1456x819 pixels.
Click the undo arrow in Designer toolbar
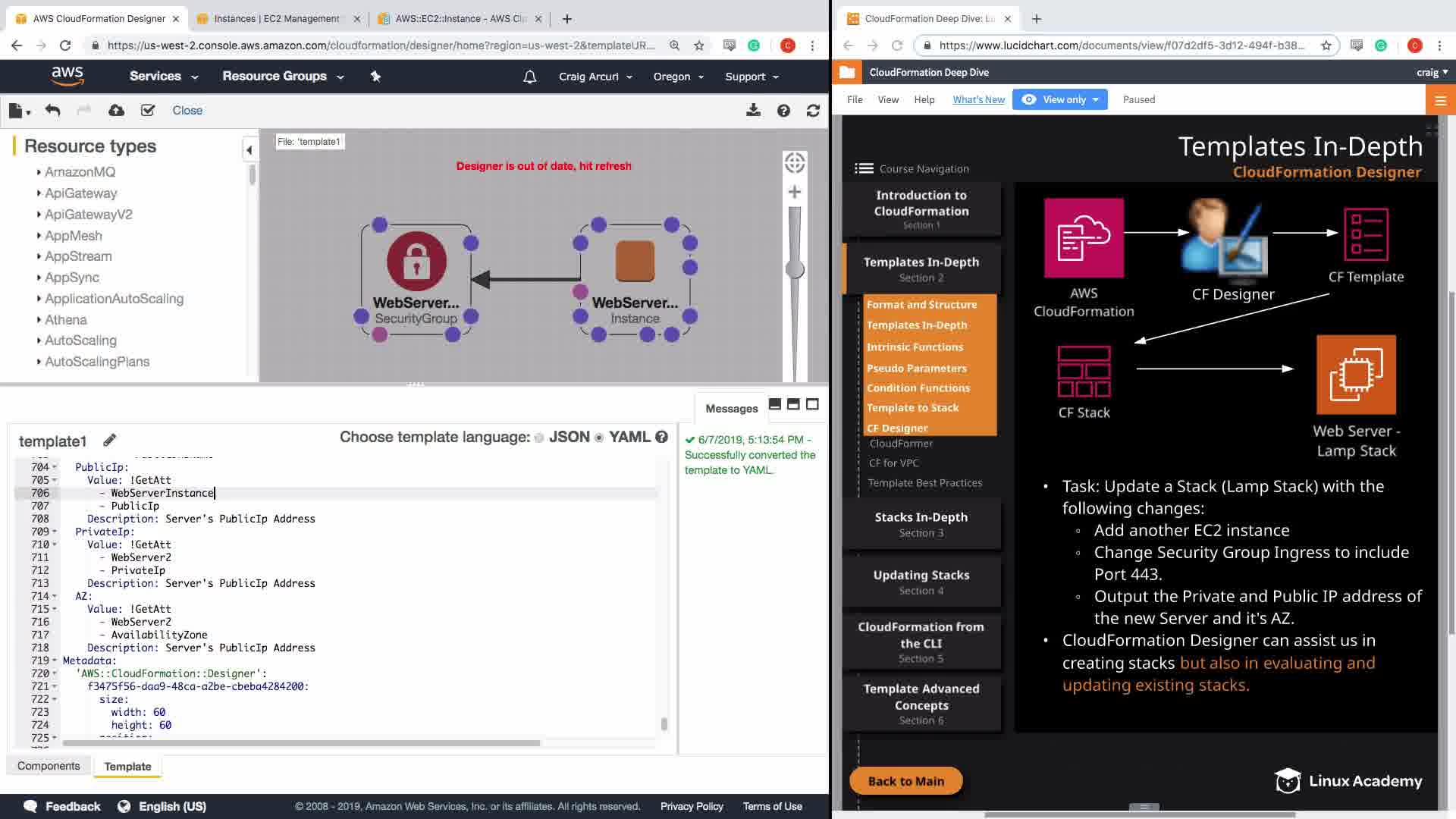pyautogui.click(x=52, y=111)
